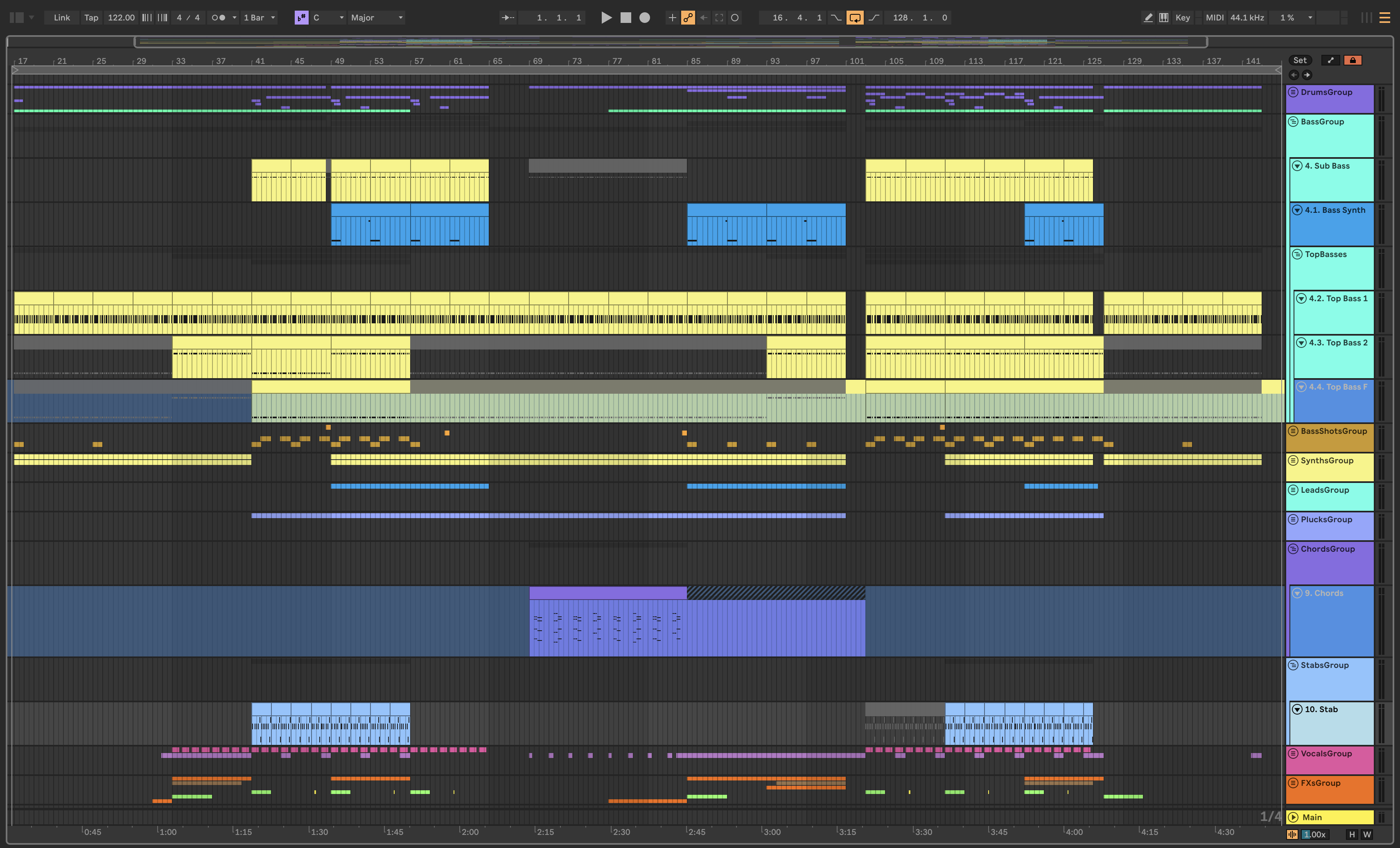Click the Tap tempo button
The width and height of the screenshot is (1400, 848).
point(91,18)
